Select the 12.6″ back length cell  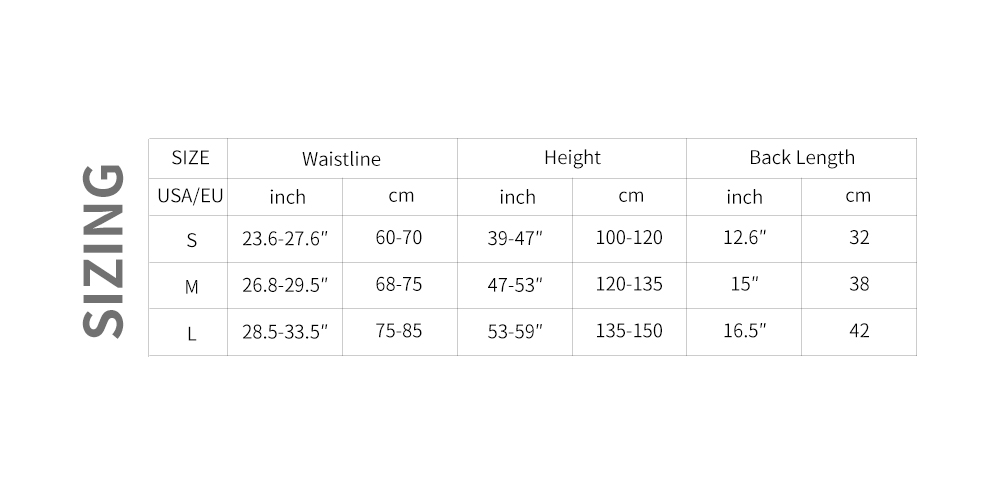[745, 239]
